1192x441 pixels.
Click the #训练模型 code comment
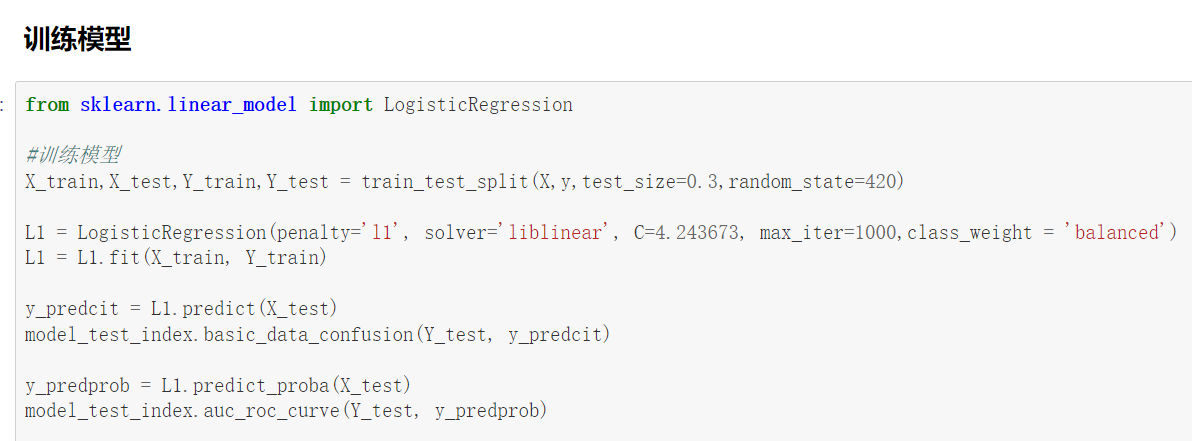pos(73,156)
